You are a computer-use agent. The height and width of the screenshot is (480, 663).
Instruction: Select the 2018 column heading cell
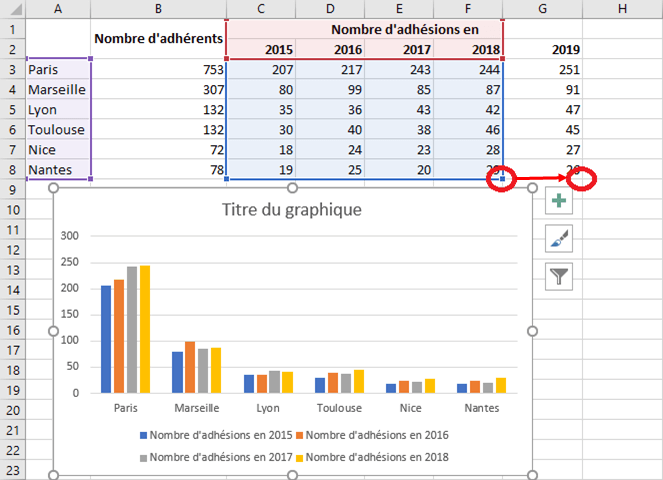point(468,49)
